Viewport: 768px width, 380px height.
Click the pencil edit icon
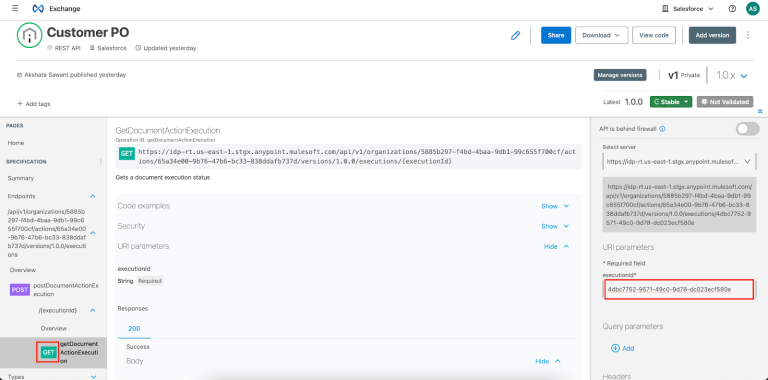pyautogui.click(x=515, y=35)
